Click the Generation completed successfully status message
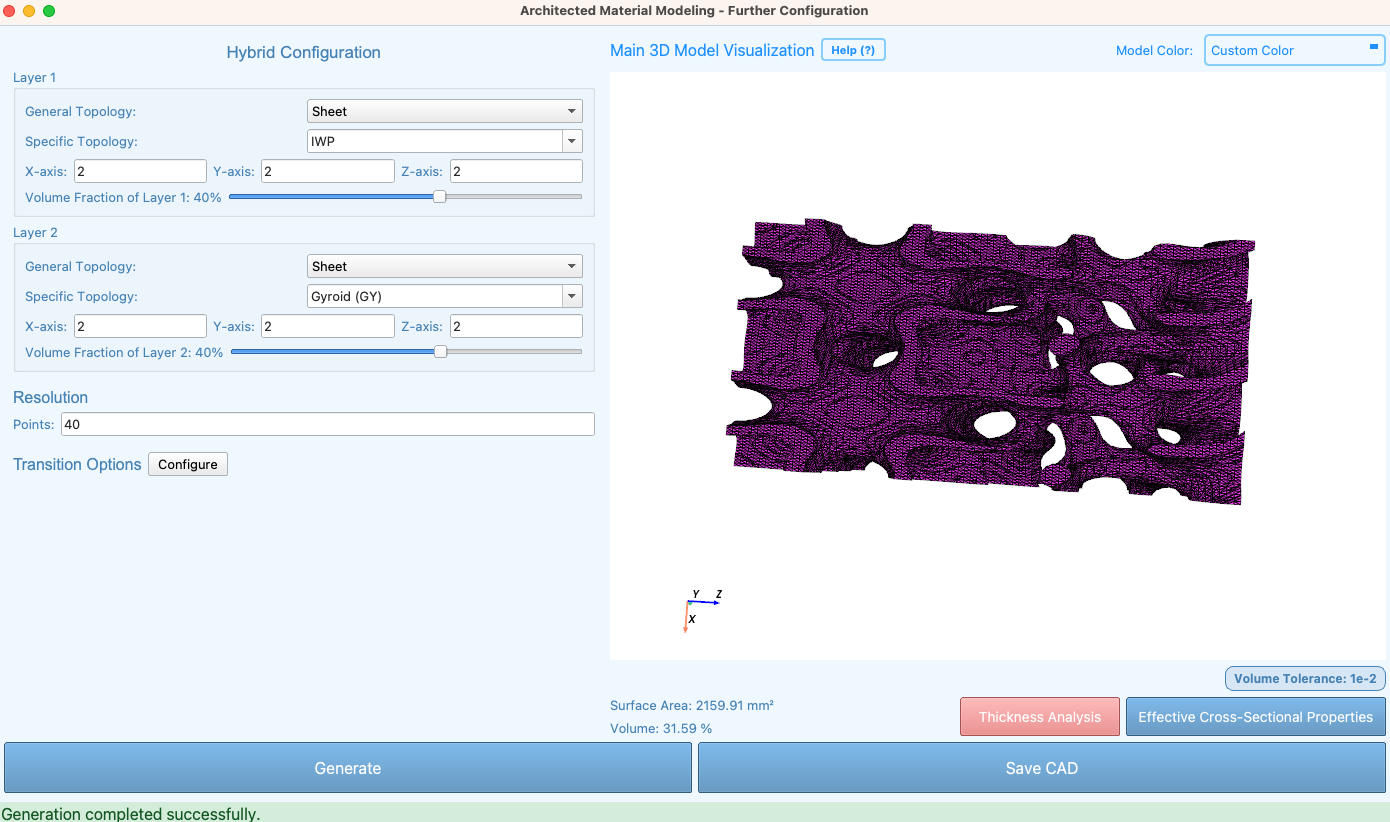 (131, 813)
